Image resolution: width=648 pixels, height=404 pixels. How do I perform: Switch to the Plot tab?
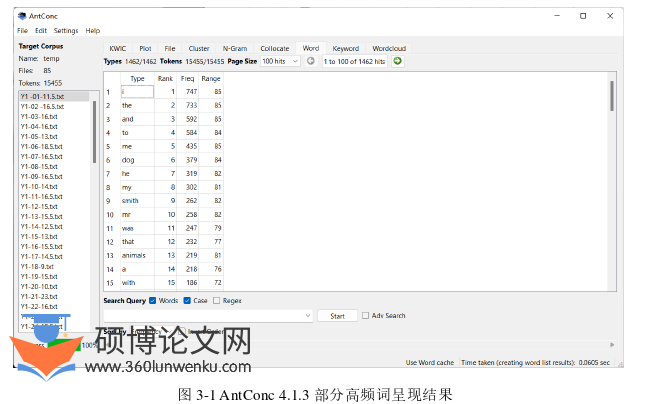click(x=145, y=48)
